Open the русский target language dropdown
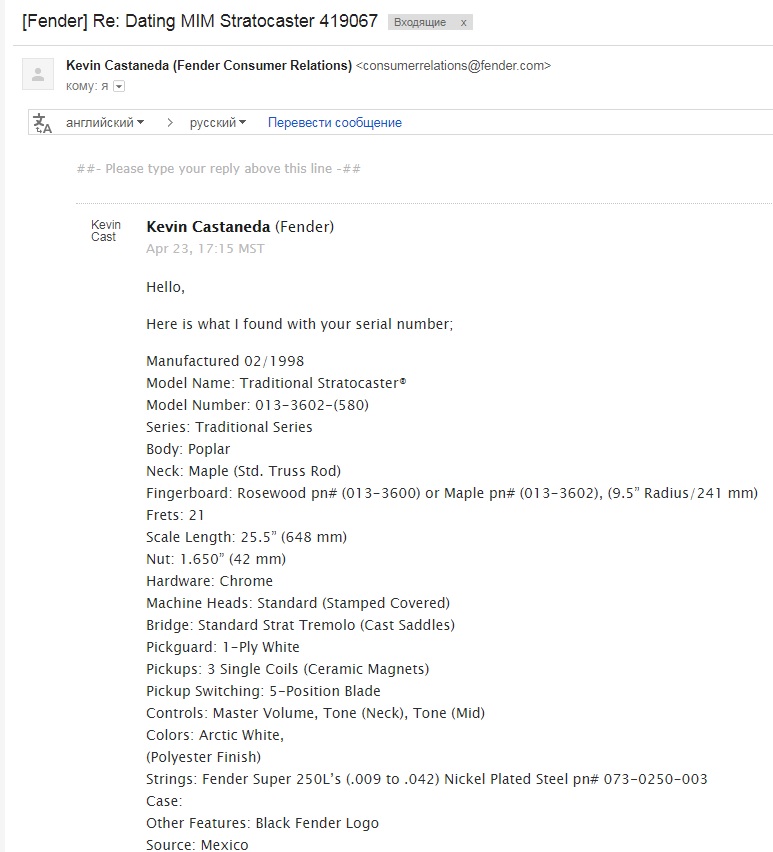Viewport: 773px width, 852px height. coord(218,123)
